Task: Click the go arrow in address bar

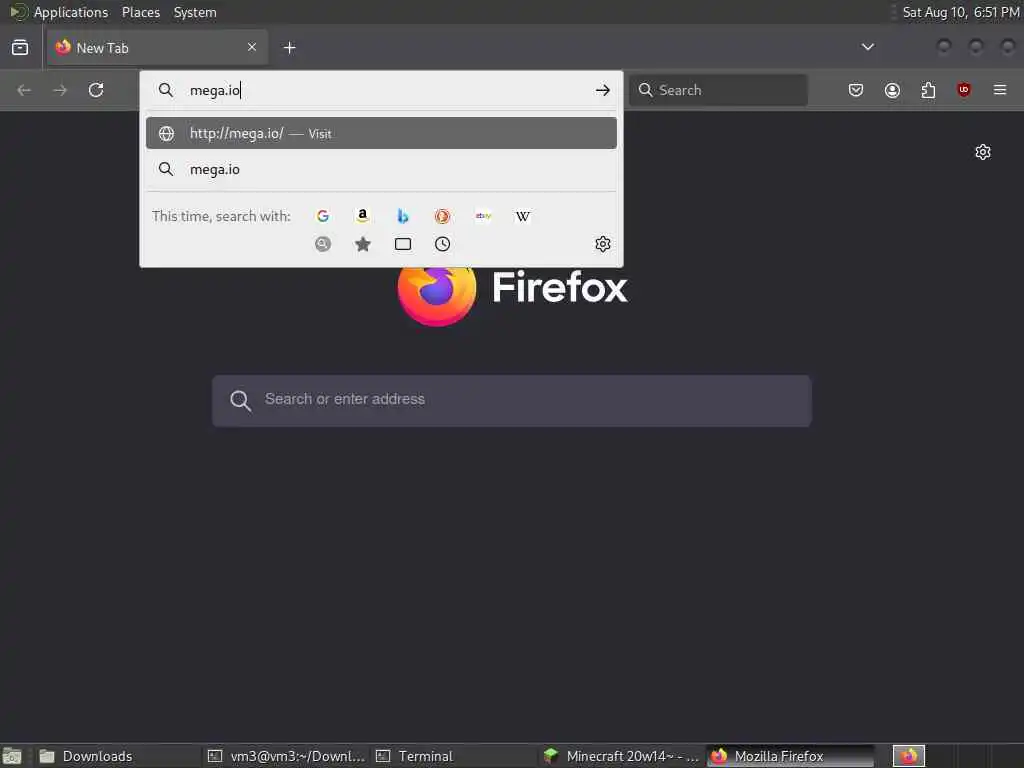Action: pos(602,90)
